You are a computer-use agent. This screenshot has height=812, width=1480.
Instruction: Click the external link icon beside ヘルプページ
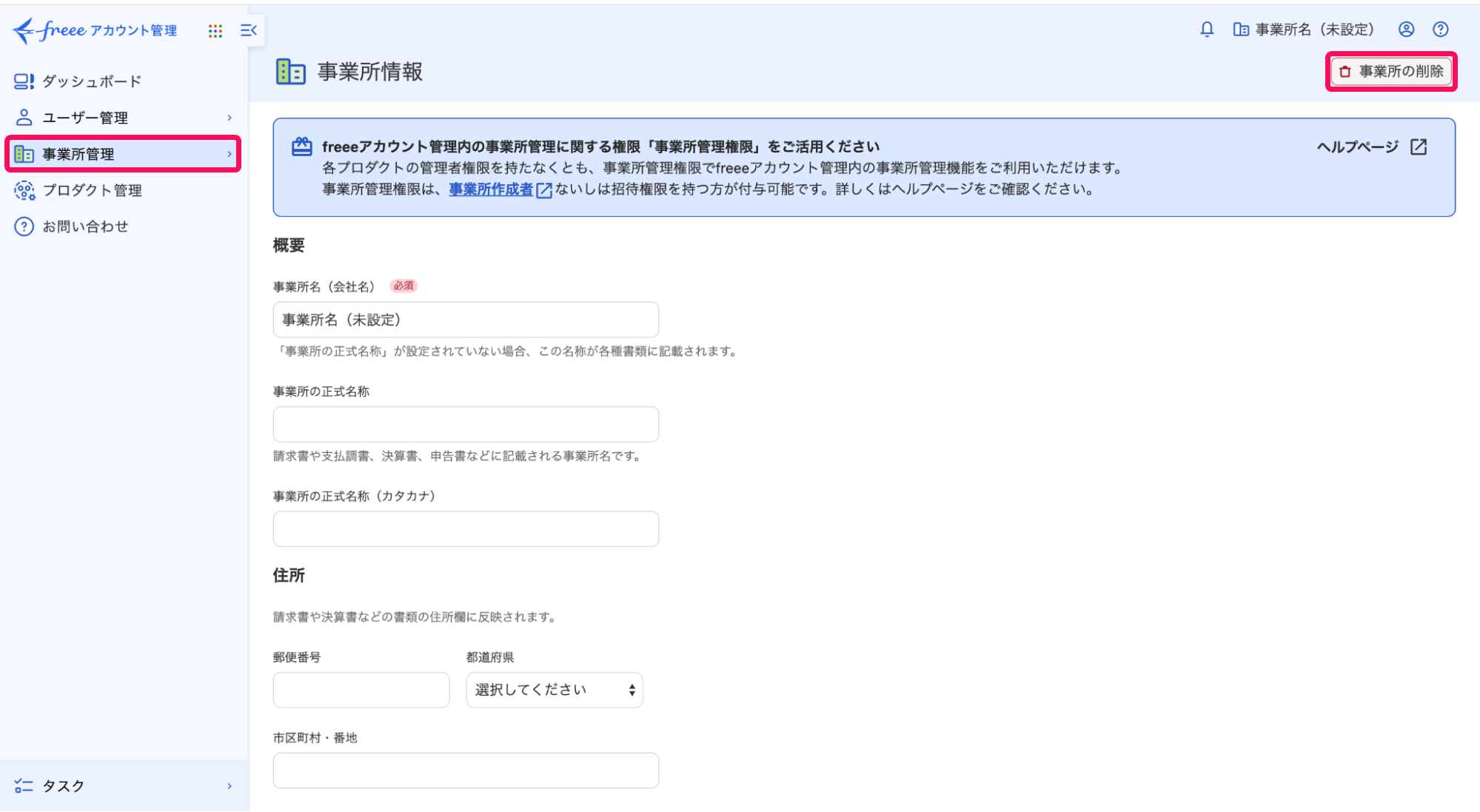click(1419, 147)
